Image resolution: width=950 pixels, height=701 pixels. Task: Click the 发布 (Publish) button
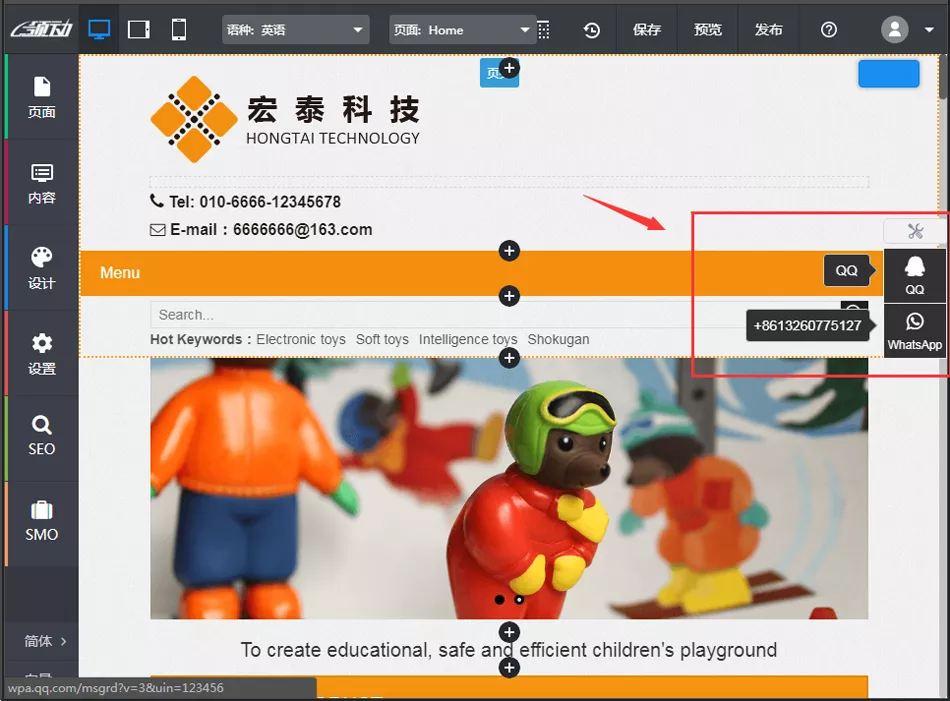768,30
